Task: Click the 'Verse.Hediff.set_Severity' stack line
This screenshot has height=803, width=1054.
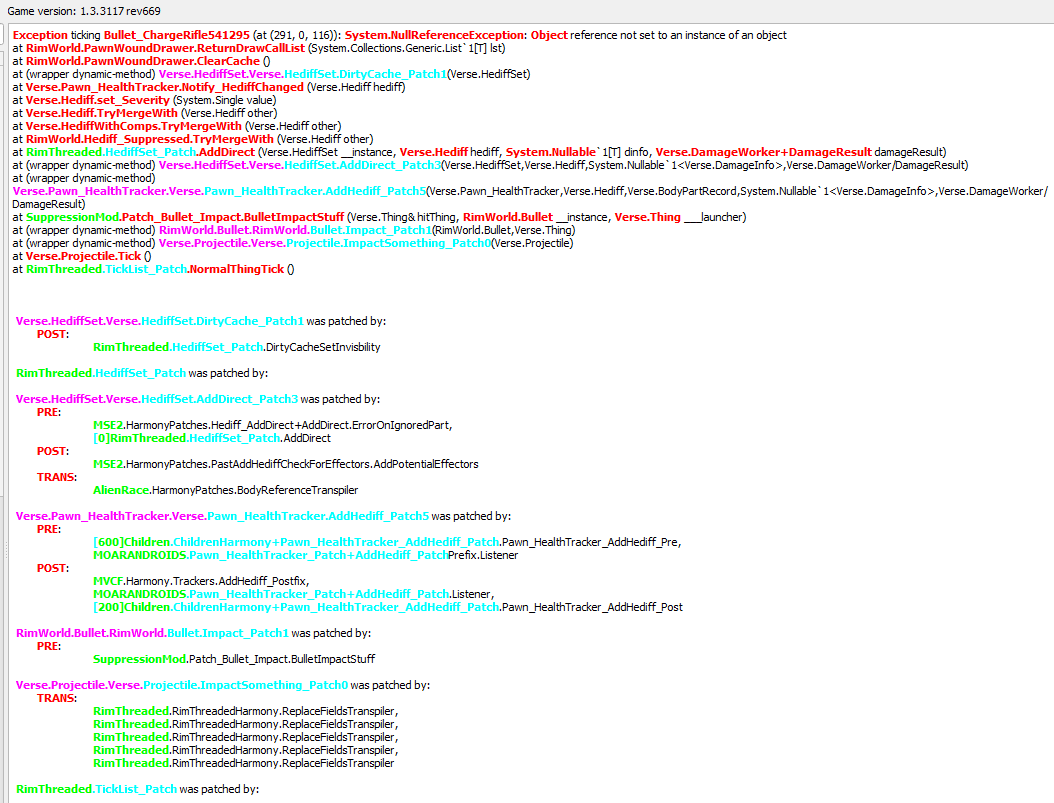Action: tap(145, 100)
